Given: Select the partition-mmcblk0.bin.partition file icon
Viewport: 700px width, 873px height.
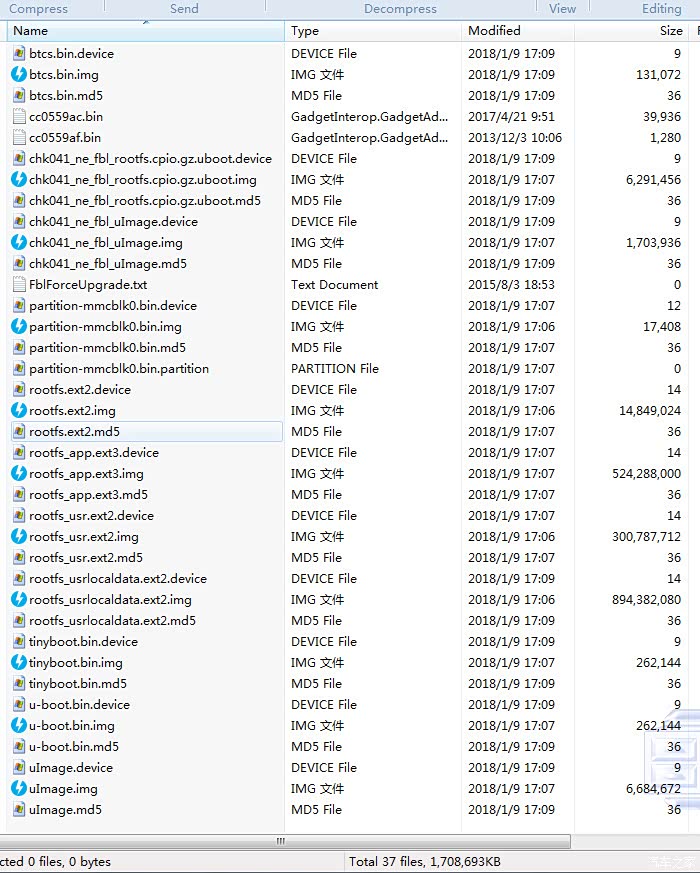Looking at the screenshot, I should (19, 368).
